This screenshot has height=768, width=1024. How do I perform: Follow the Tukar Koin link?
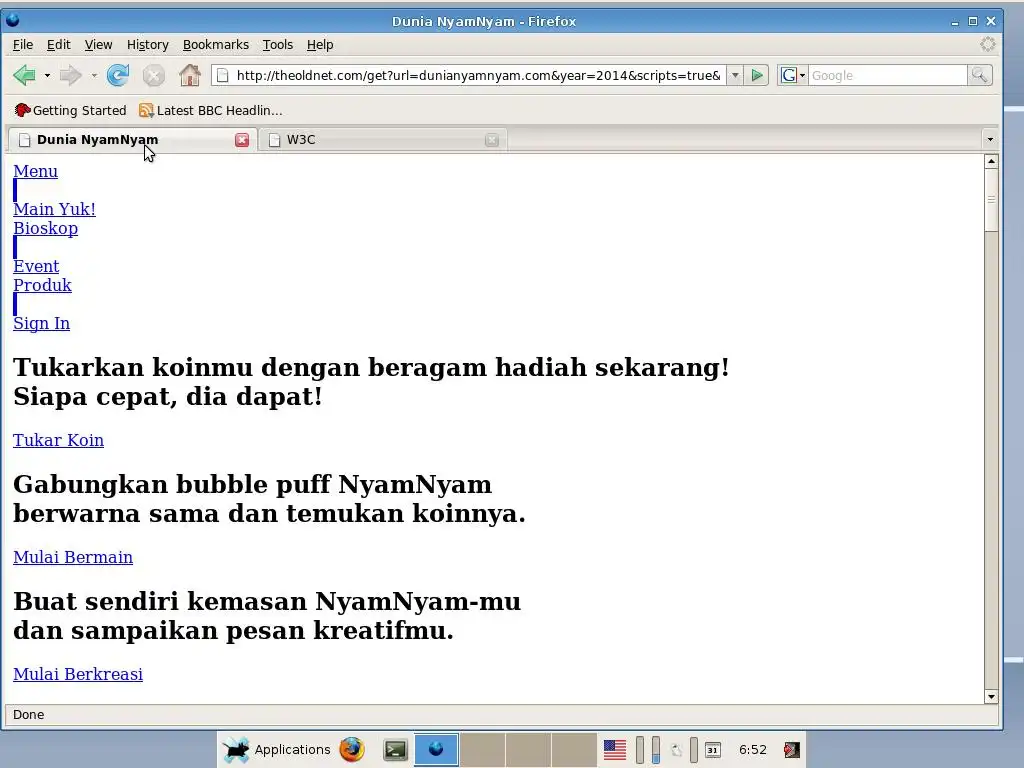click(58, 440)
